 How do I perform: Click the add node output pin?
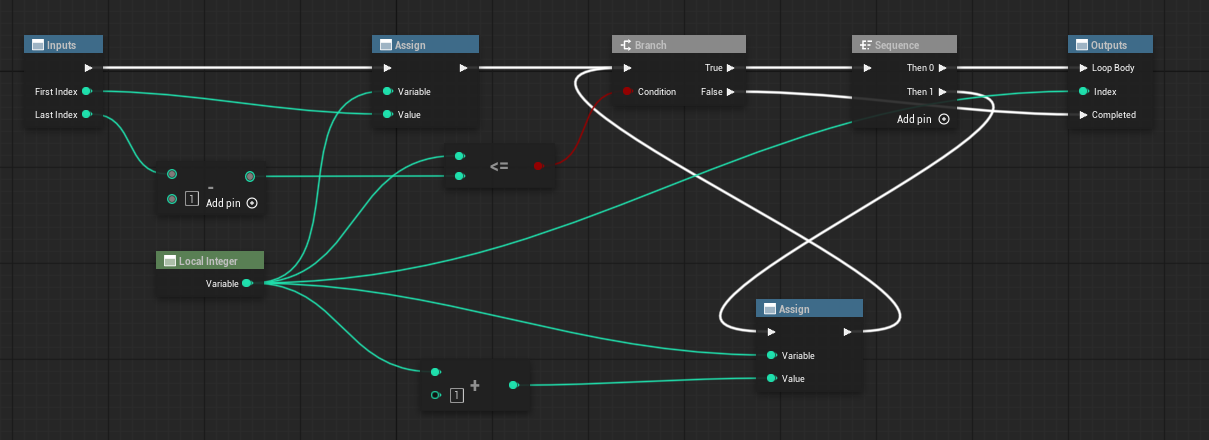(514, 385)
